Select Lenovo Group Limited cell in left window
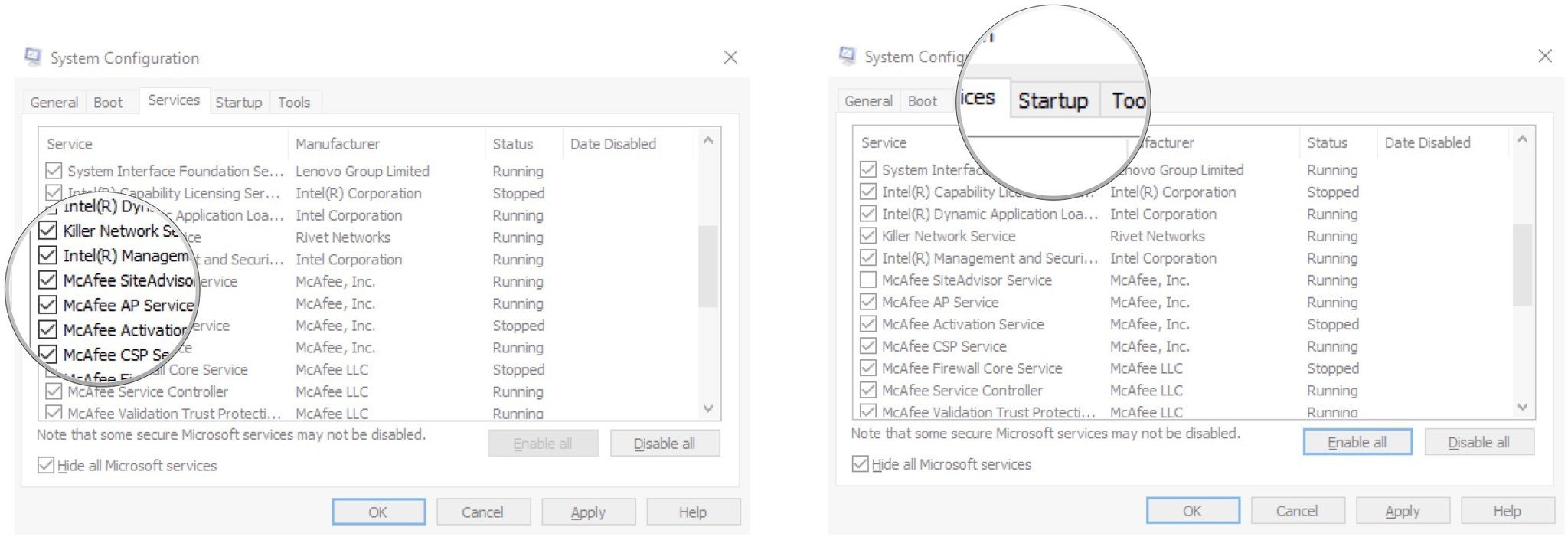The width and height of the screenshot is (1568, 537). tap(362, 171)
